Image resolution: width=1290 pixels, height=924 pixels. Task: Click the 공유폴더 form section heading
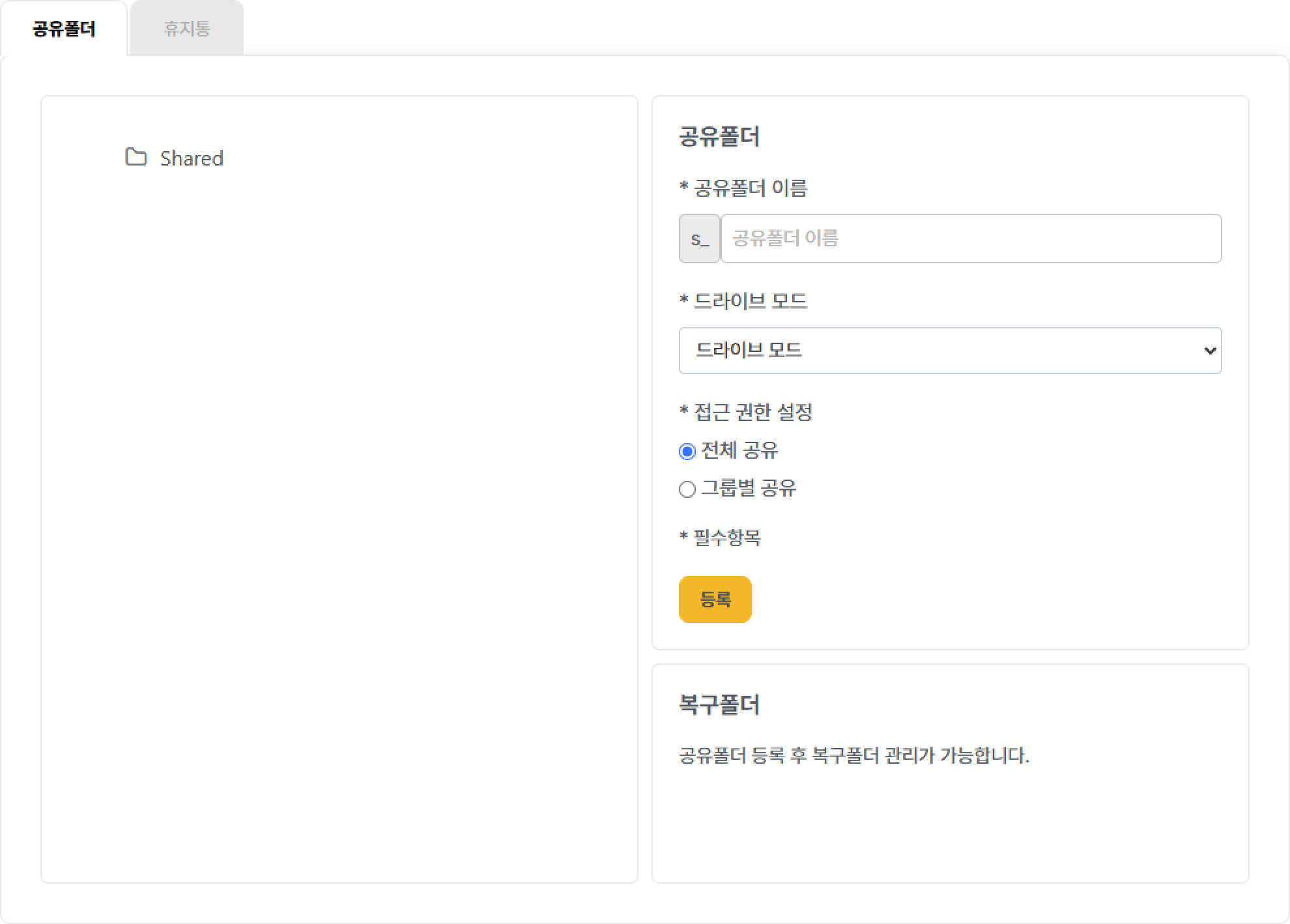point(719,137)
